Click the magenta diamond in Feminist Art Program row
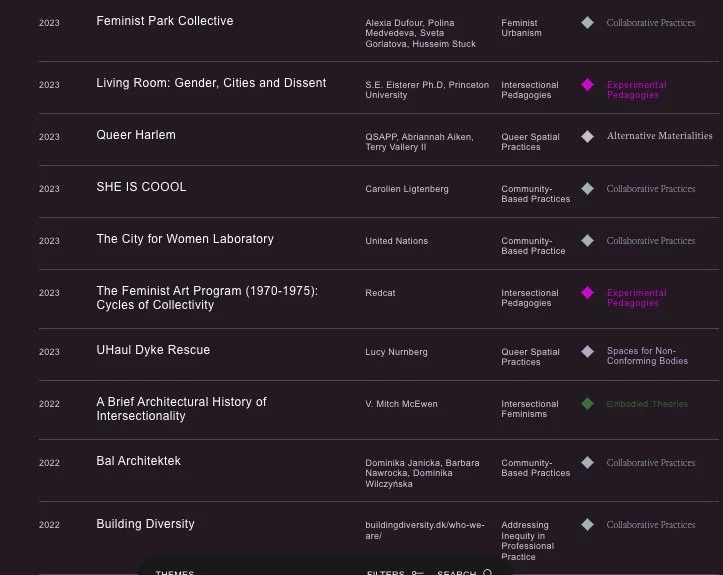The image size is (723, 575). tap(587, 292)
